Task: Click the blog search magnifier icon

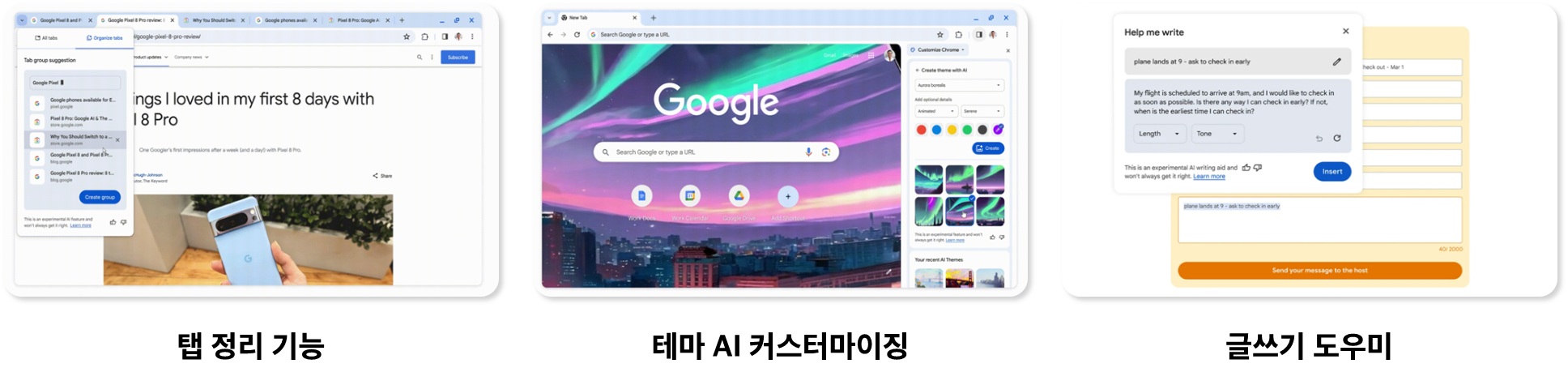Action: coord(420,58)
